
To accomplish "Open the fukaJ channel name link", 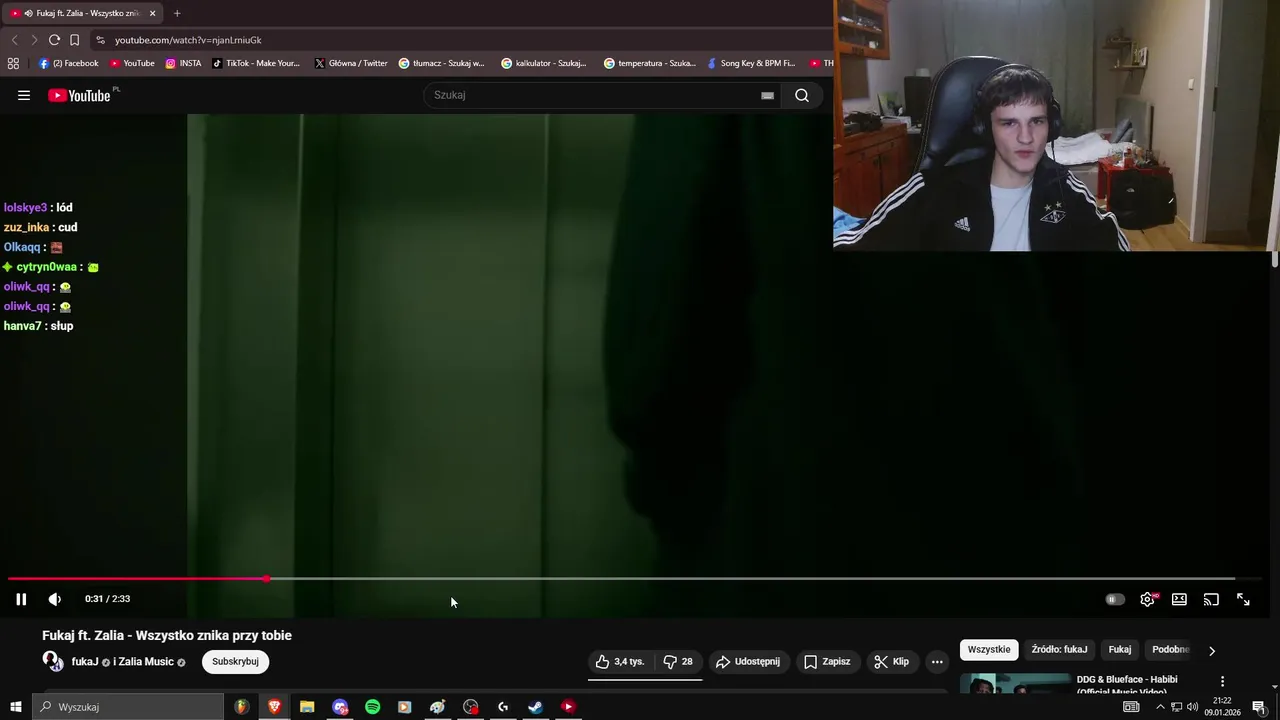I will click(x=85, y=662).
